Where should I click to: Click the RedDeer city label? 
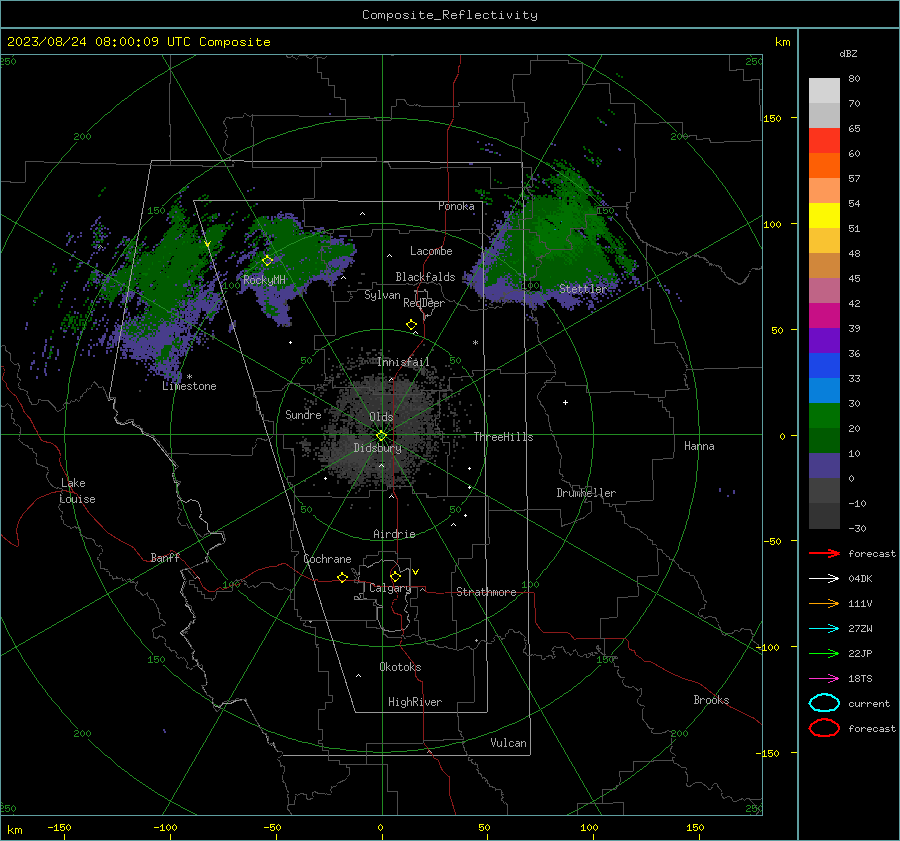point(424,303)
